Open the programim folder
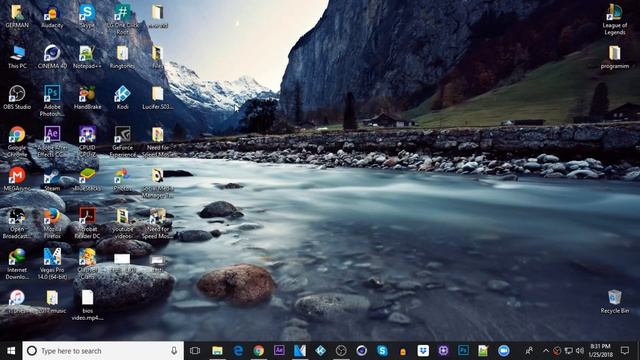The height and width of the screenshot is (360, 640). tap(614, 57)
